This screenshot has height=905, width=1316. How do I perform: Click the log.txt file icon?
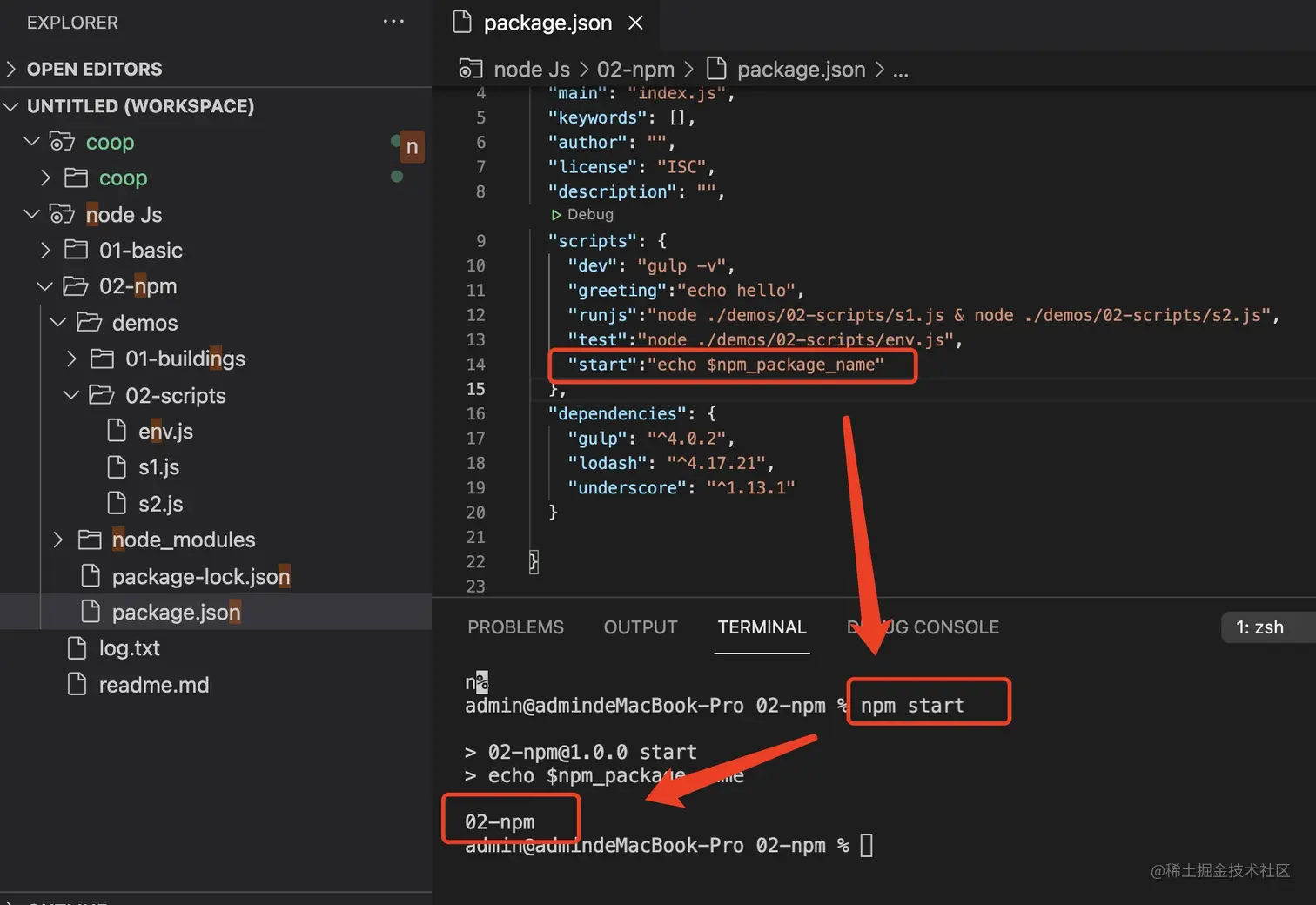(77, 648)
